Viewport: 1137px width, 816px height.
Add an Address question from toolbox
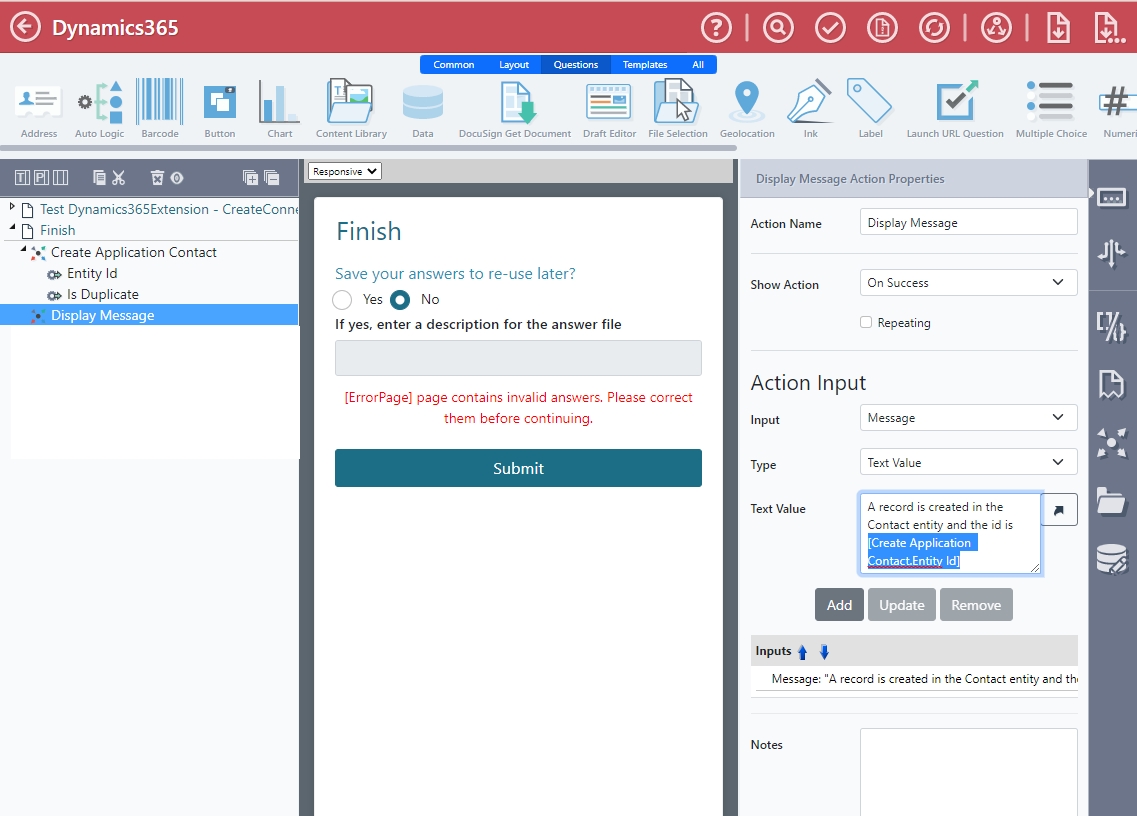click(x=38, y=109)
